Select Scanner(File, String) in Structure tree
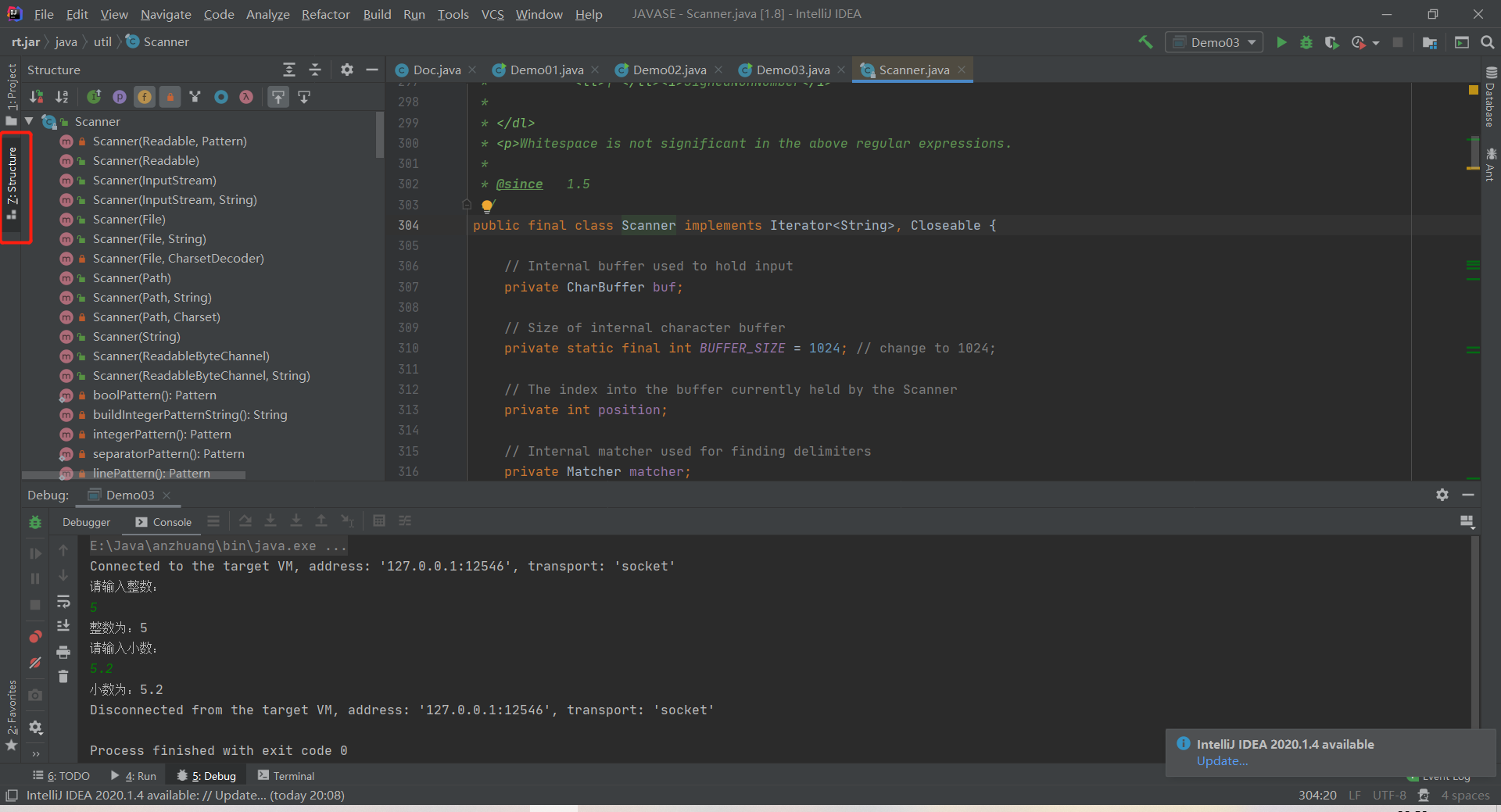This screenshot has width=1501, height=812. click(x=149, y=239)
